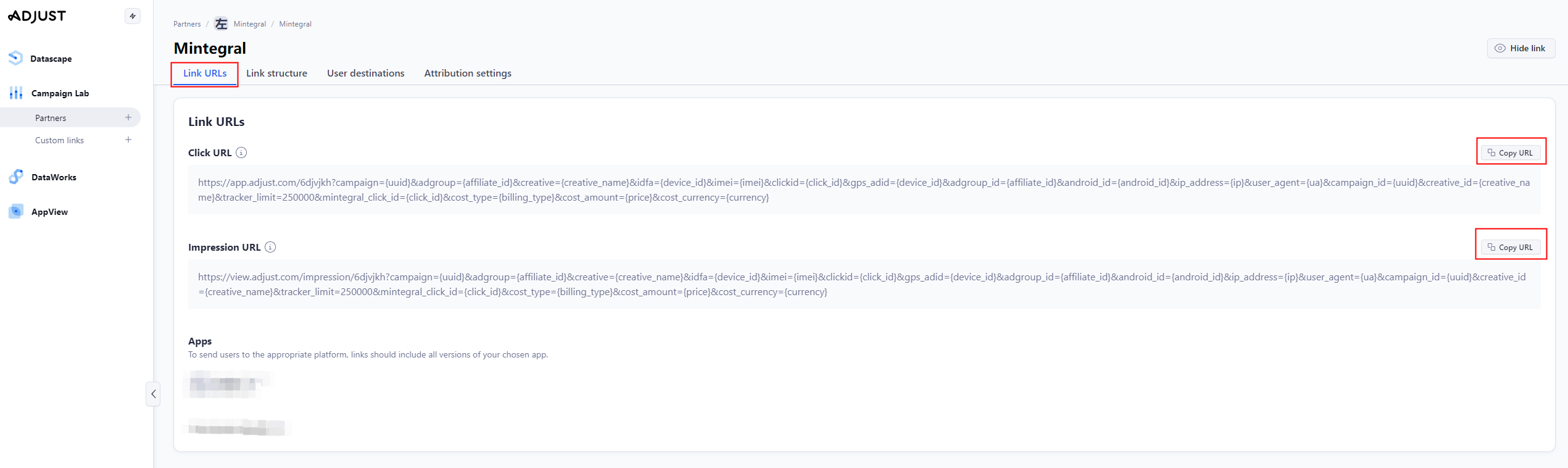Click the Datascape icon
The image size is (1568, 468).
point(16,58)
